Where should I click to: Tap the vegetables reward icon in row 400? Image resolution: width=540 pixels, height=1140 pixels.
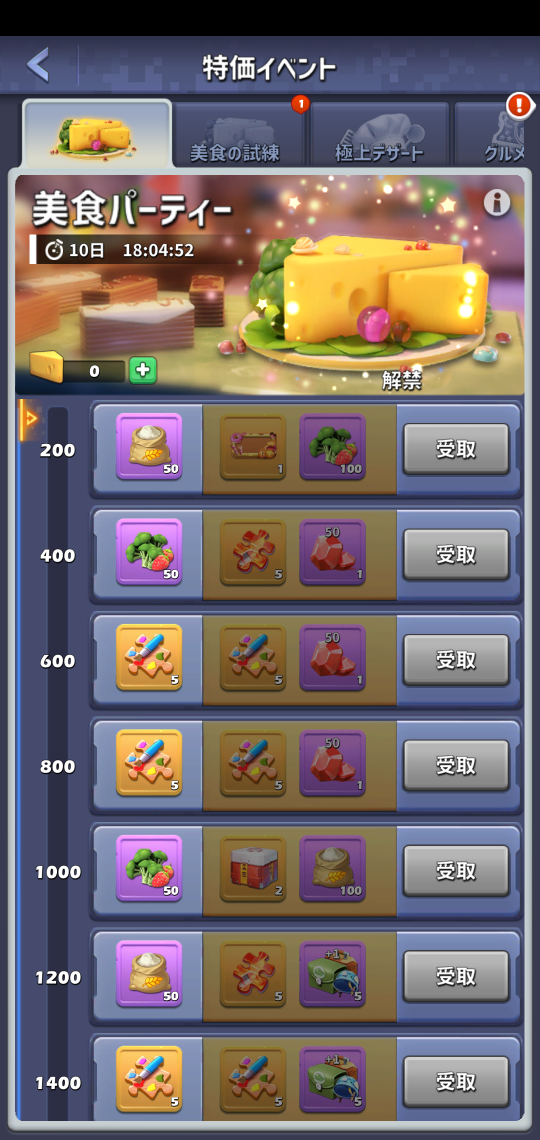tap(149, 552)
